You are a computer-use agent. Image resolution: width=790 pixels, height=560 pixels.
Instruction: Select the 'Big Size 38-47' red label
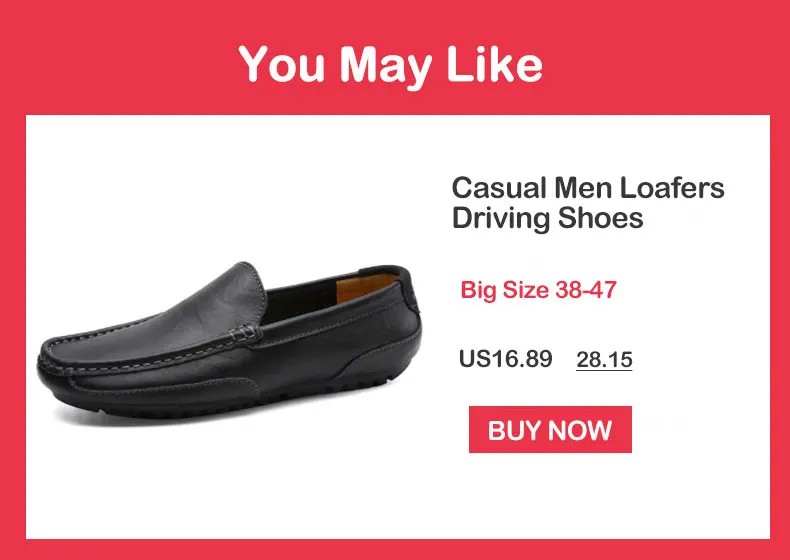click(x=539, y=290)
